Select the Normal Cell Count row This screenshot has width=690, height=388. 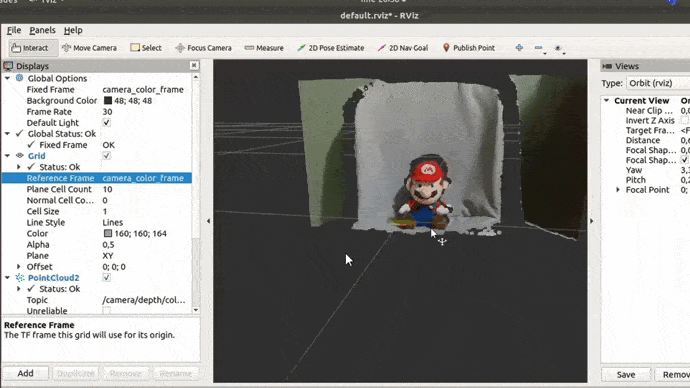[96, 200]
